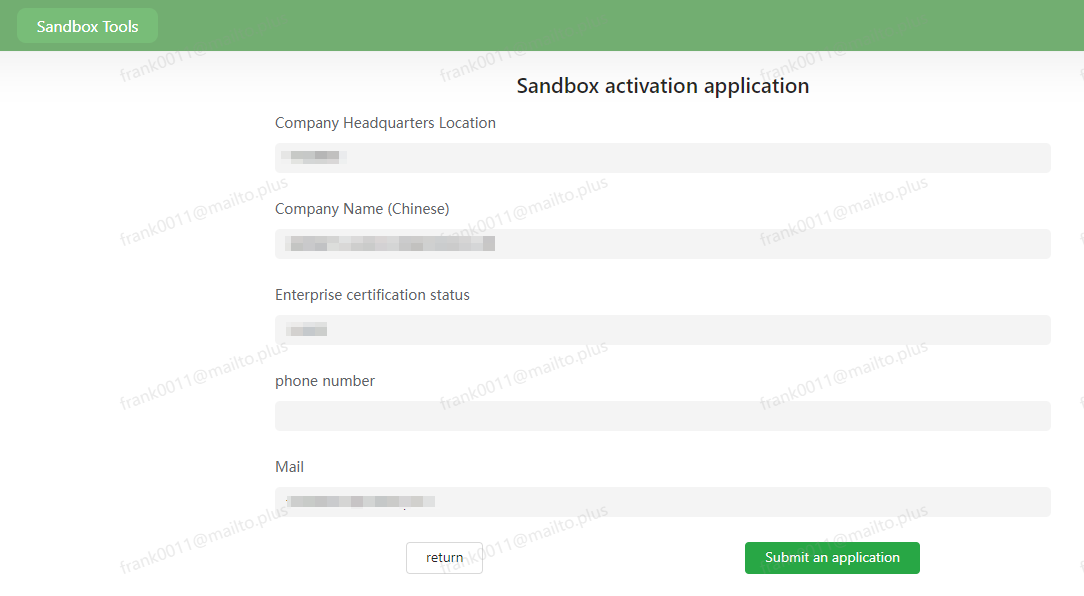Click the phone number label
Viewport: 1084px width, 596px height.
coord(325,381)
